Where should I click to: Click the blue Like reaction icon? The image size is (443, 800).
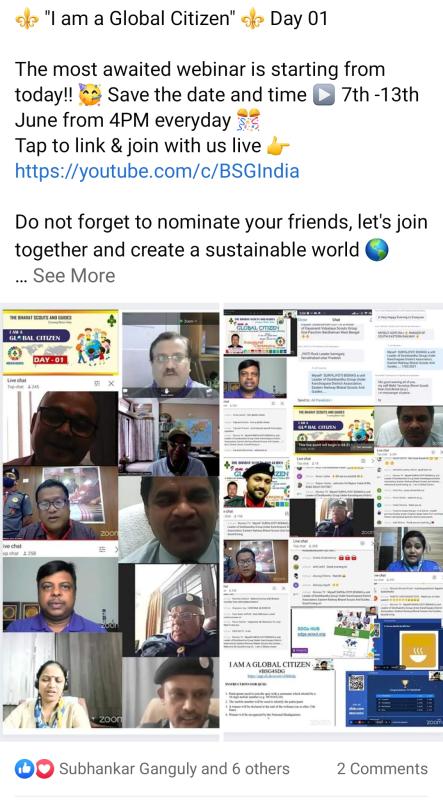click(24, 768)
